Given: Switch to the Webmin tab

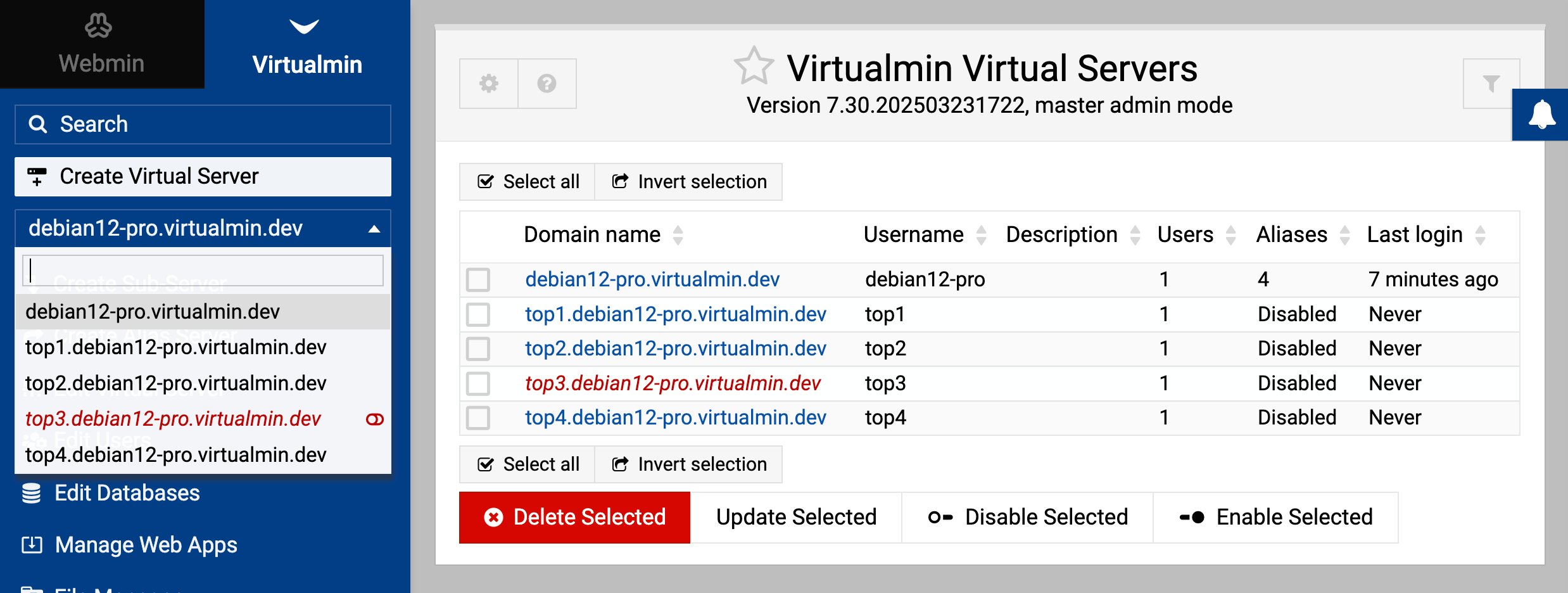Looking at the screenshot, I should tap(102, 44).
